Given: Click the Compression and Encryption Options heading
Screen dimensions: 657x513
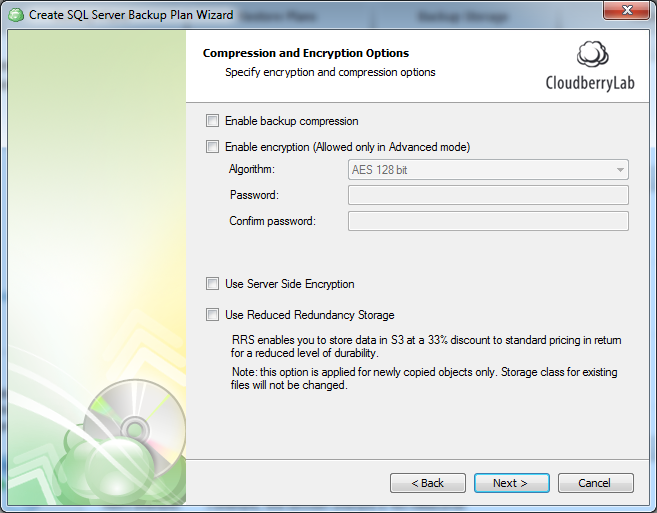Looking at the screenshot, I should click(306, 53).
